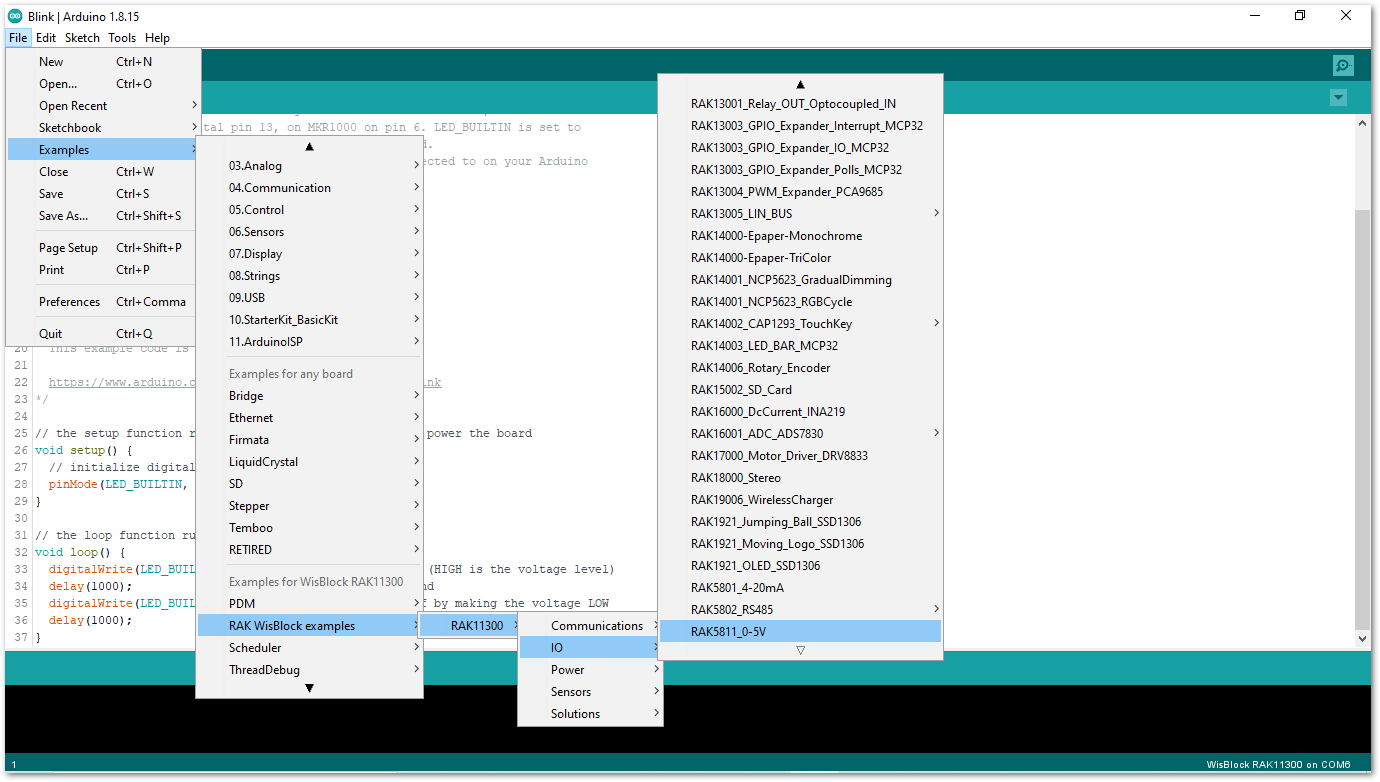
Task: Expand Stepper library examples
Action: click(x=310, y=506)
